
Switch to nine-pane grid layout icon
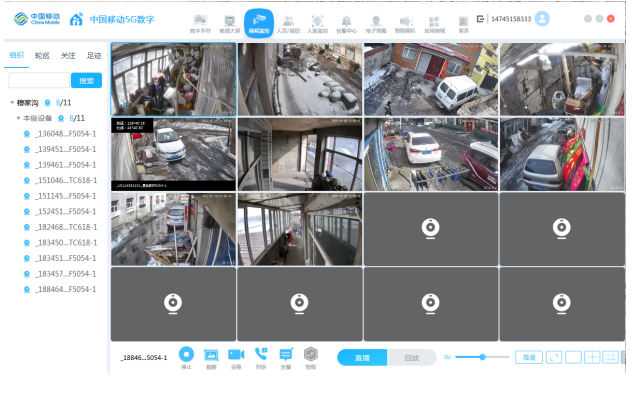click(610, 357)
